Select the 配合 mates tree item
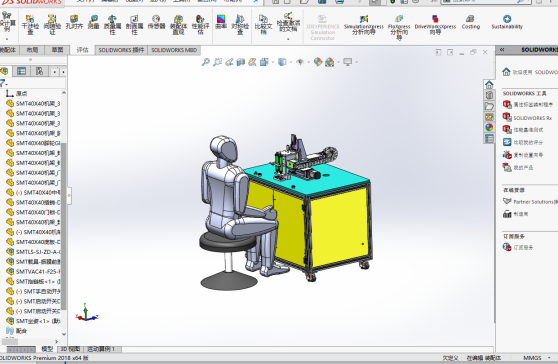 click(x=17, y=331)
